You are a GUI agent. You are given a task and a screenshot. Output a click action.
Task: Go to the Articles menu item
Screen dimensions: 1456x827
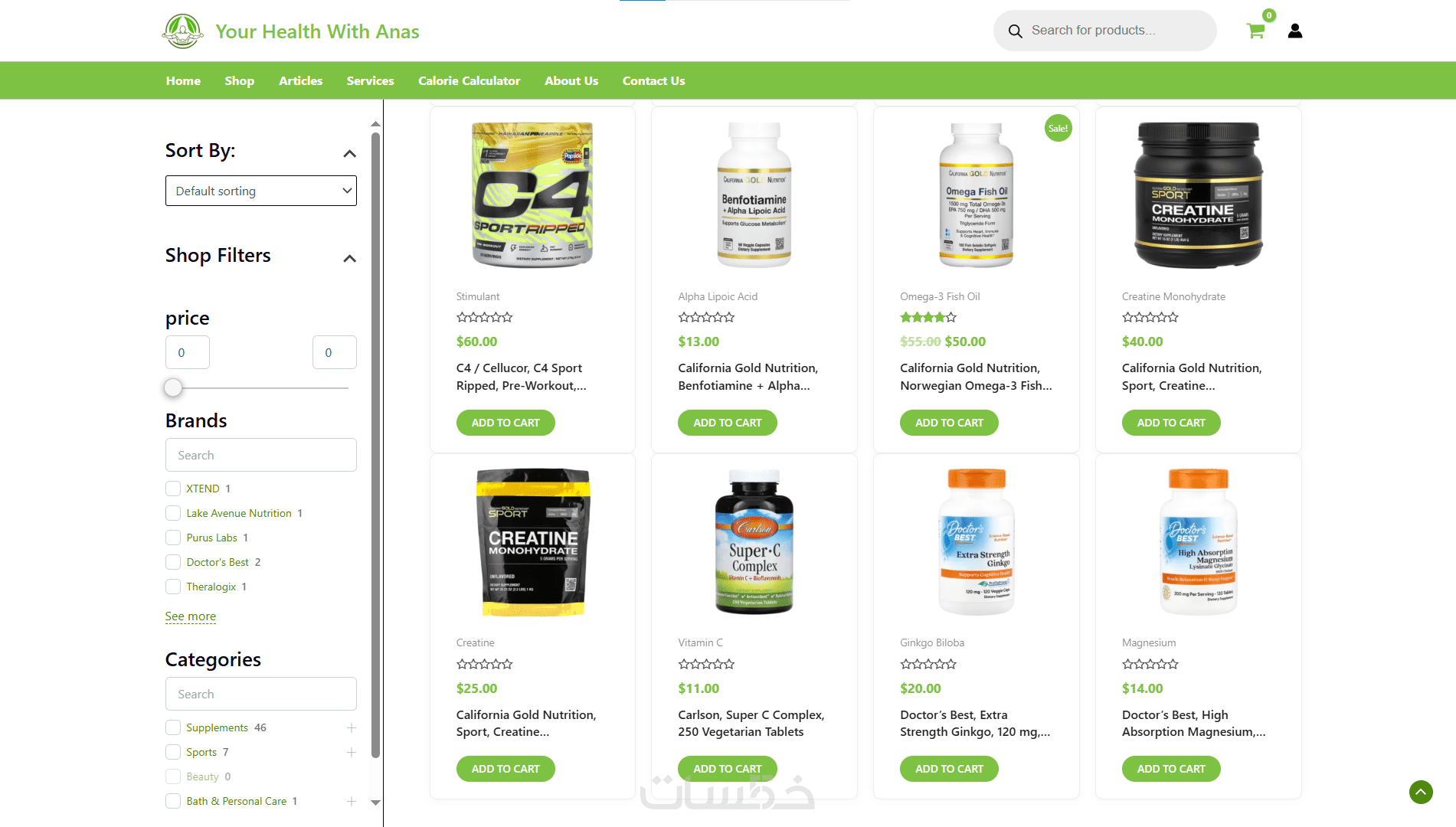pos(300,80)
